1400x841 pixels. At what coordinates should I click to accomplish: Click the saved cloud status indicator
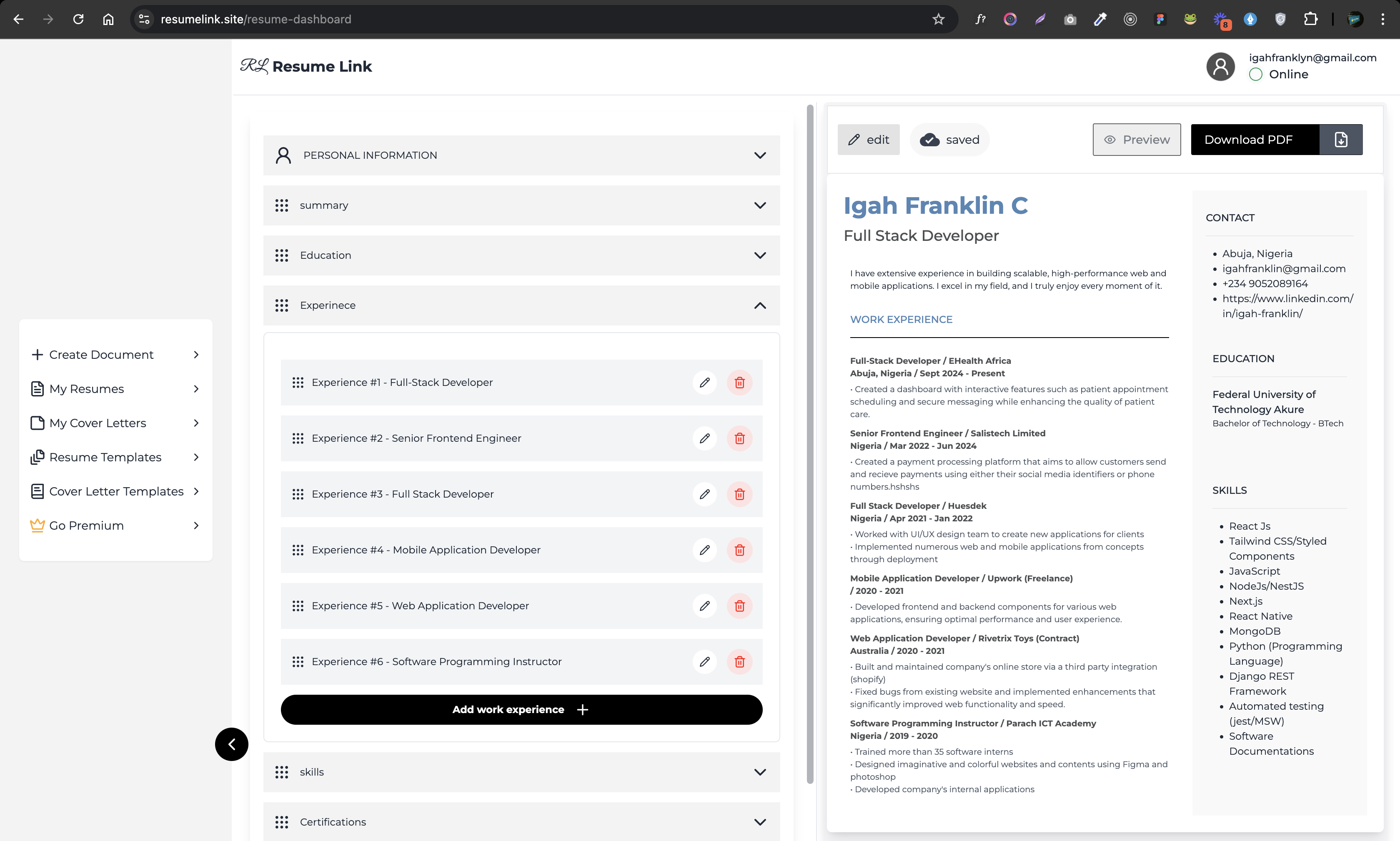(949, 140)
